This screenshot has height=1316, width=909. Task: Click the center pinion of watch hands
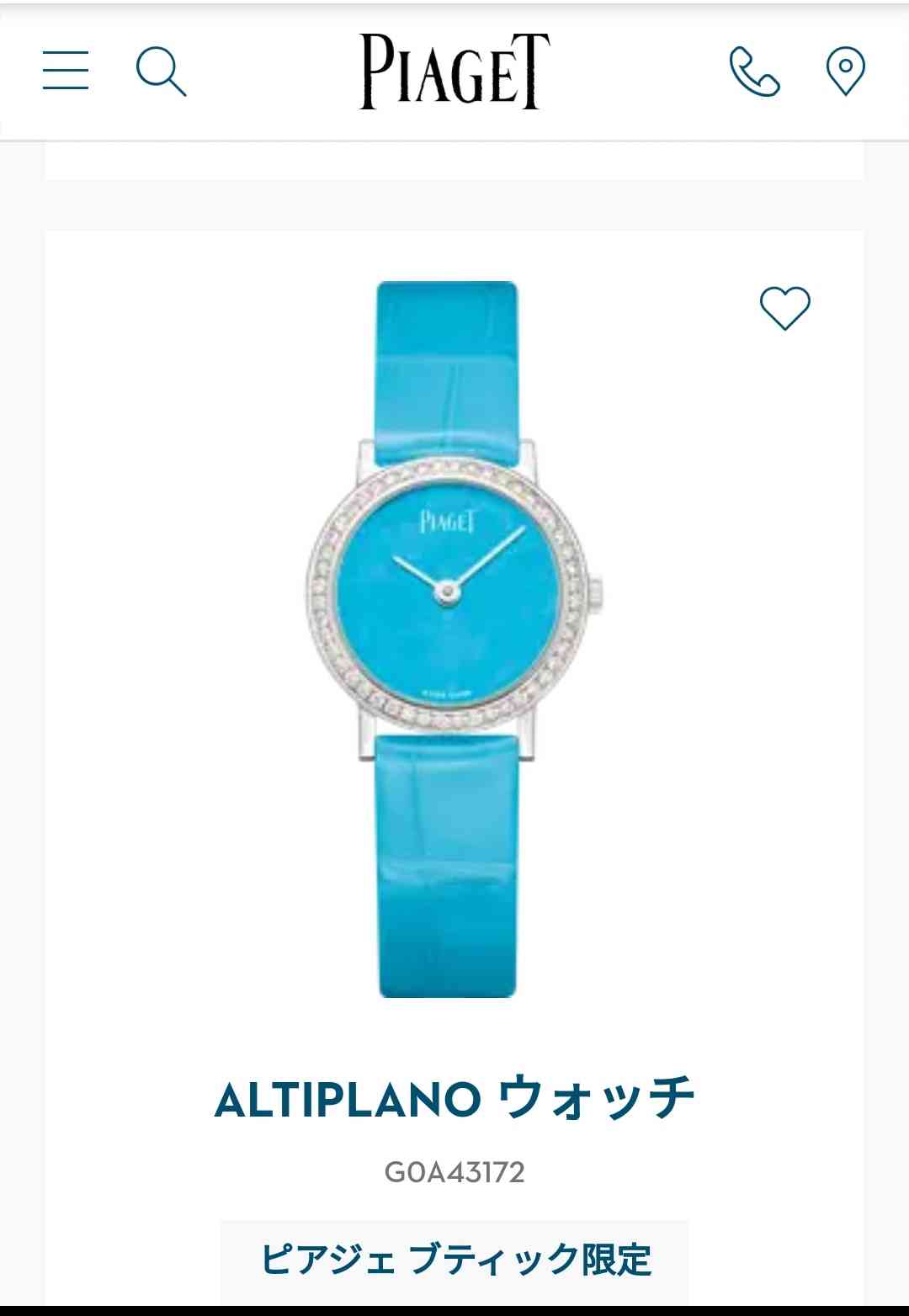[x=449, y=594]
